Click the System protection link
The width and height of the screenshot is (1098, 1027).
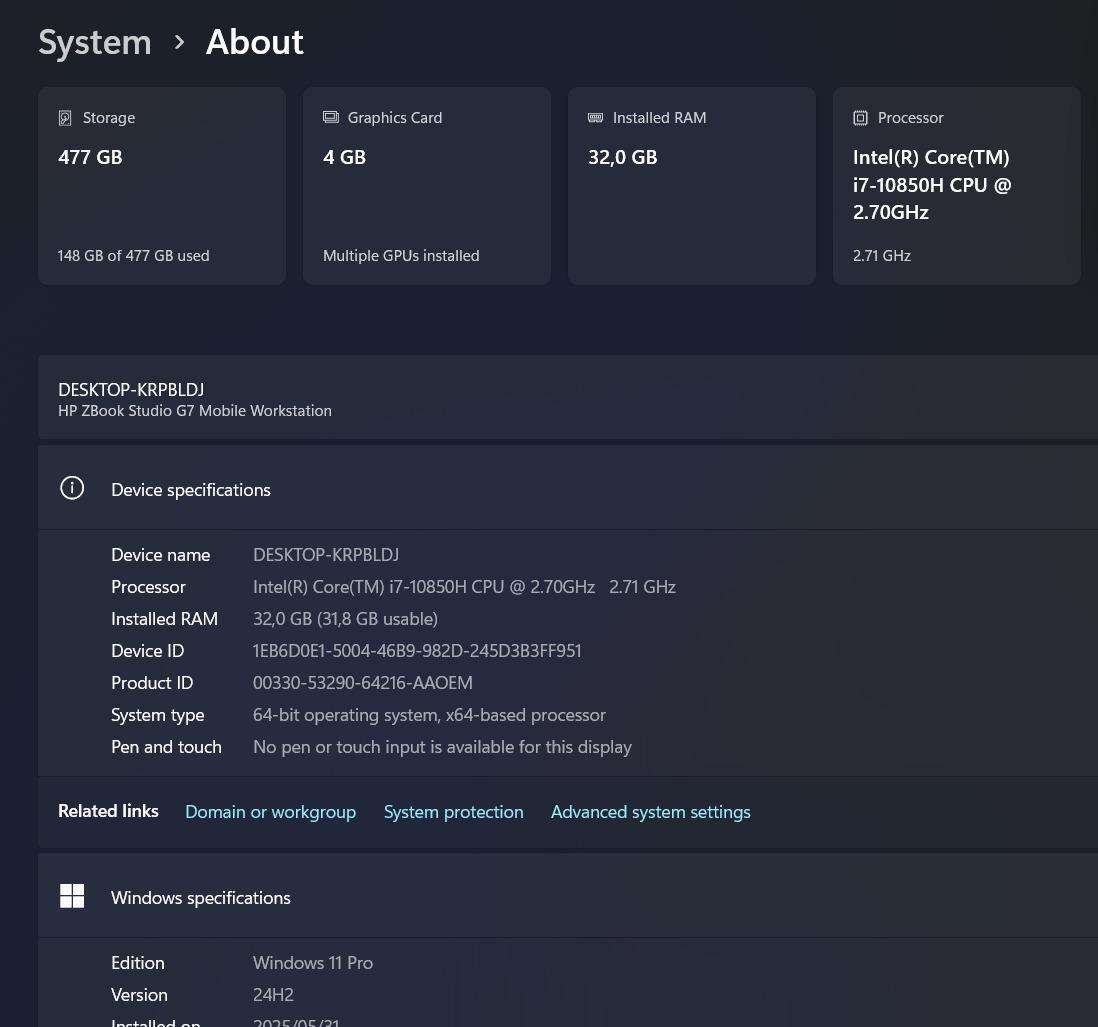point(453,811)
